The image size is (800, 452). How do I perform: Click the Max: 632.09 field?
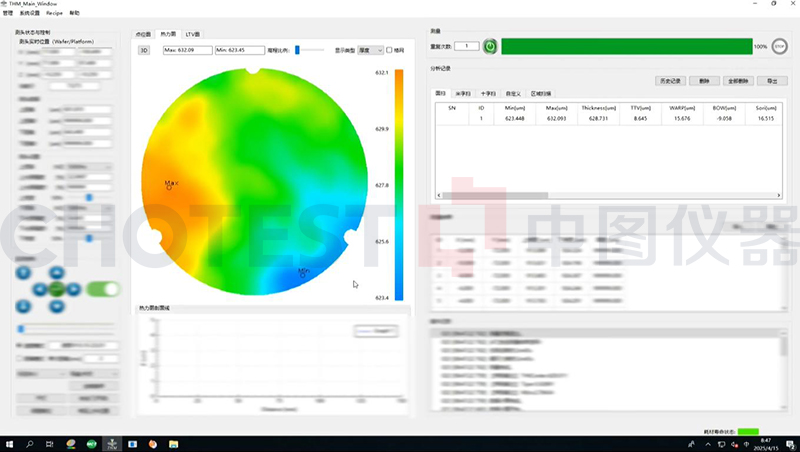coord(187,50)
